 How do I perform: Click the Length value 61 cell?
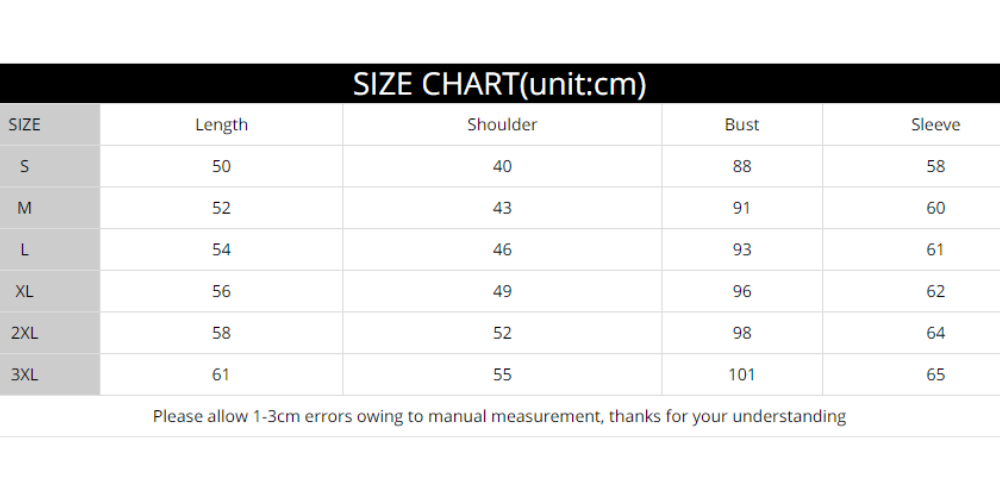point(221,375)
